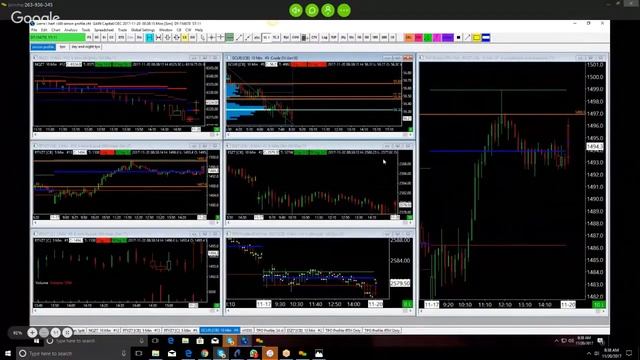Viewport: 640px width, 360px height.
Task: Click the Windows Start button
Action: coord(7,353)
